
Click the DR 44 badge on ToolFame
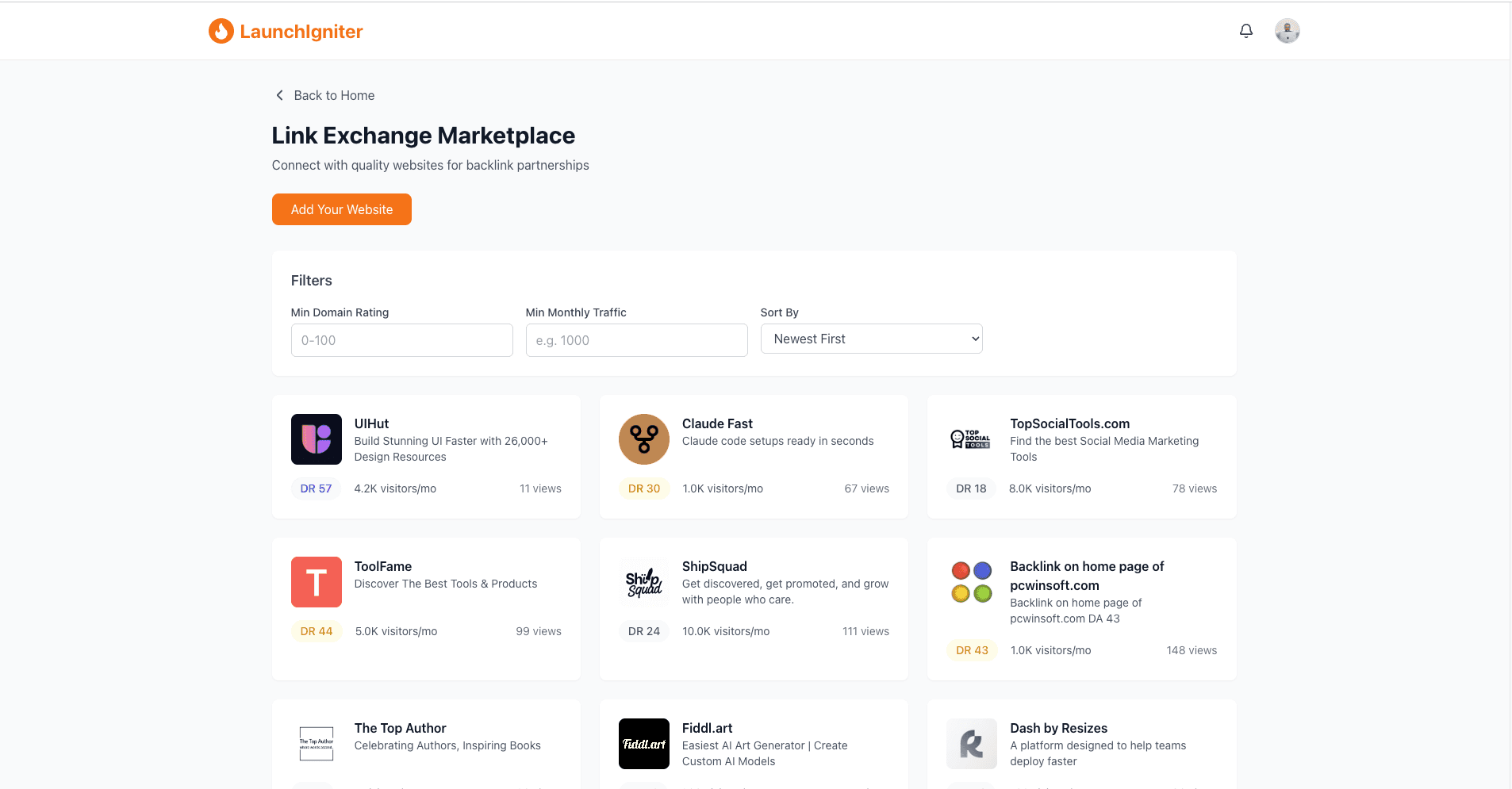(317, 631)
